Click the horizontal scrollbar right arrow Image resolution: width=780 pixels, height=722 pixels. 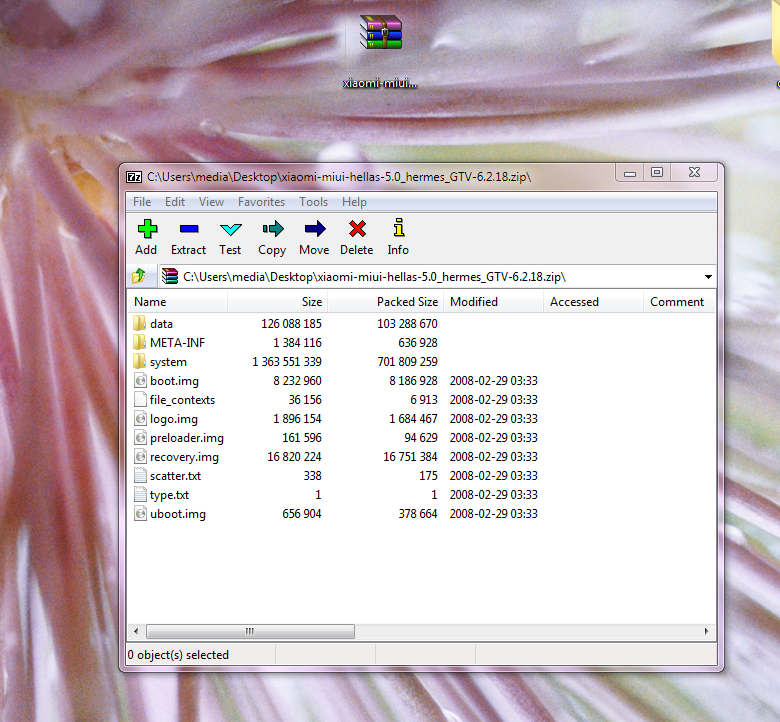(x=708, y=632)
